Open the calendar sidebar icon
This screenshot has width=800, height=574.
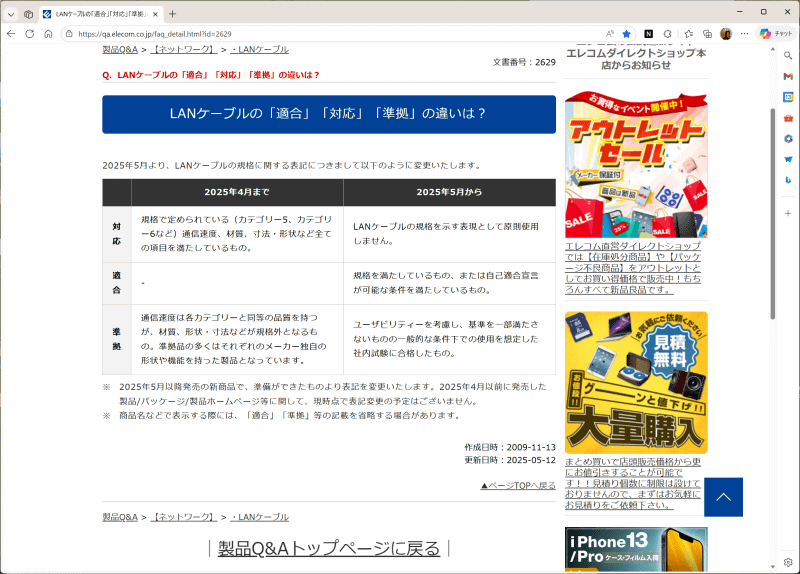(x=788, y=97)
